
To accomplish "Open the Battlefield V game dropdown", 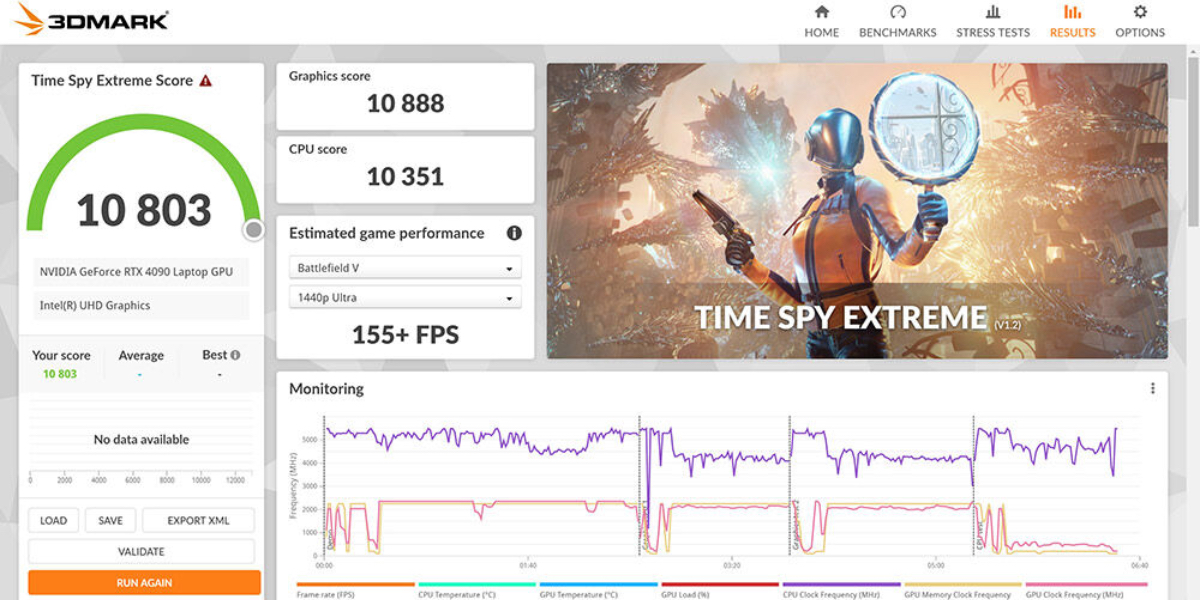I will point(405,268).
